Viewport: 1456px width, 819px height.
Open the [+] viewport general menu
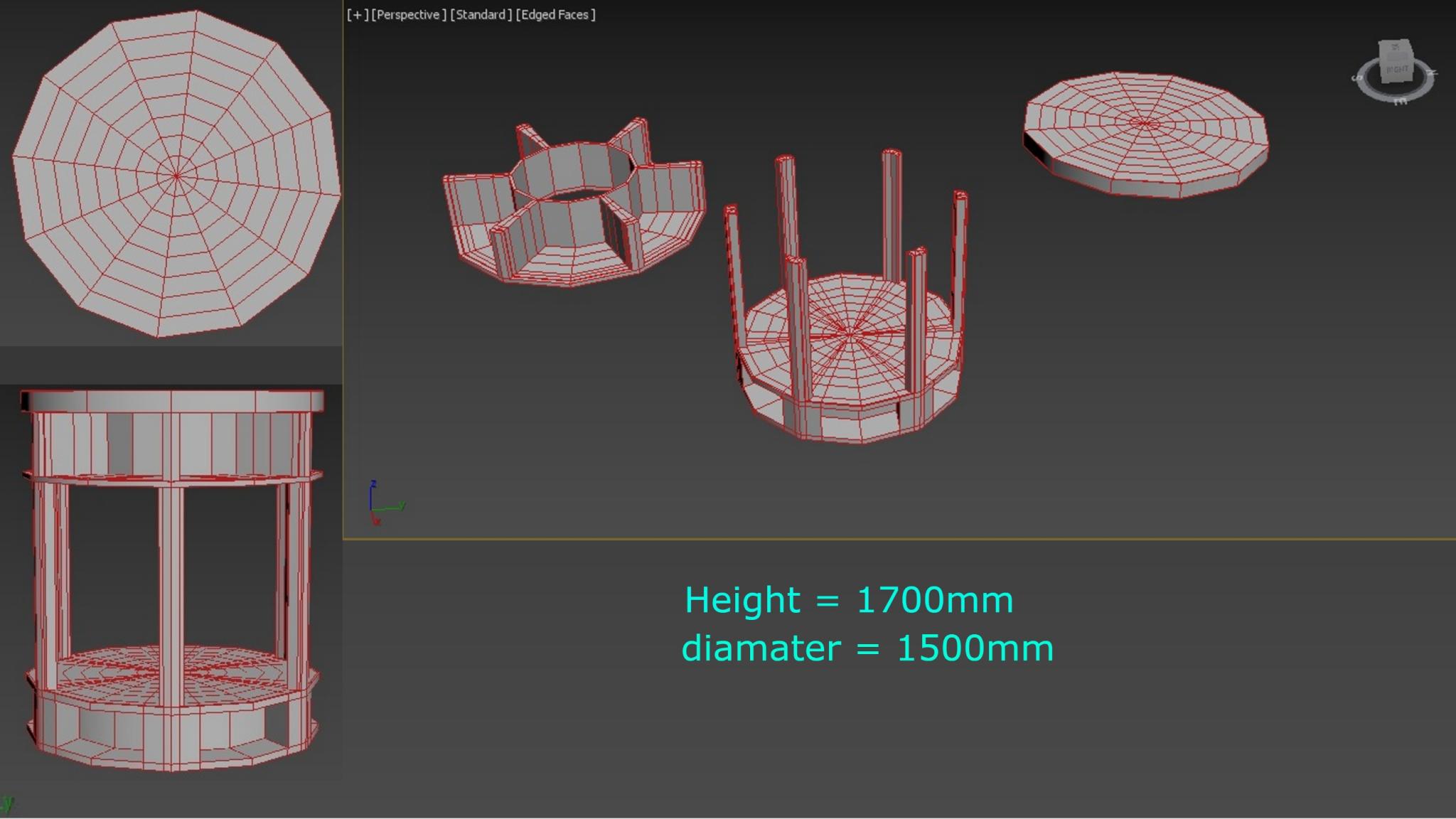pyautogui.click(x=356, y=15)
